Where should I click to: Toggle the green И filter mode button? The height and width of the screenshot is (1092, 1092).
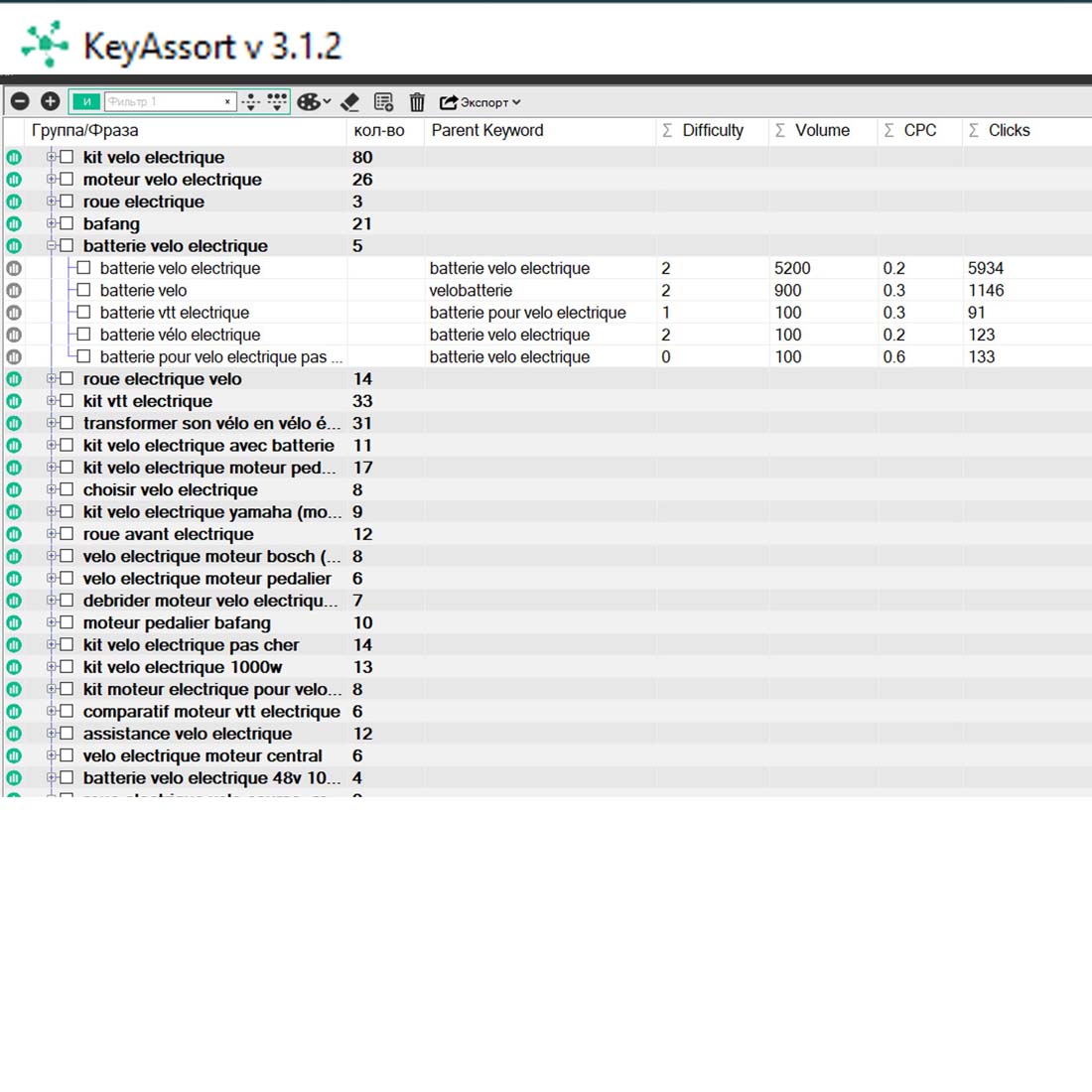[x=86, y=102]
